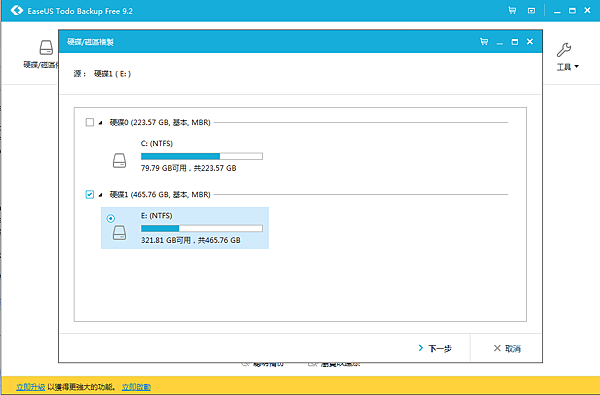The image size is (600, 395).
Task: Expand the 工具 dropdown arrow
Action: pos(576,67)
